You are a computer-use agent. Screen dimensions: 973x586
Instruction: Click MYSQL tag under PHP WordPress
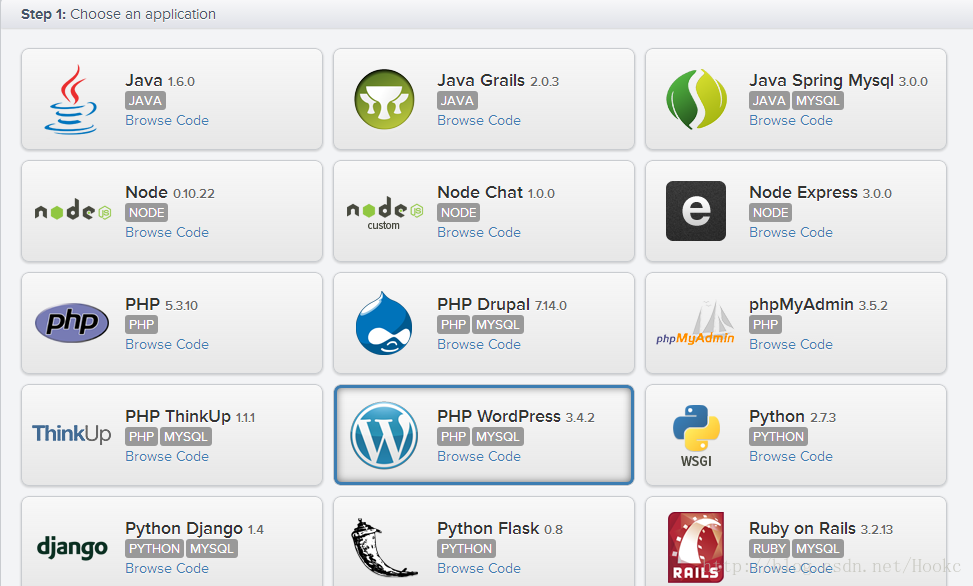[498, 436]
